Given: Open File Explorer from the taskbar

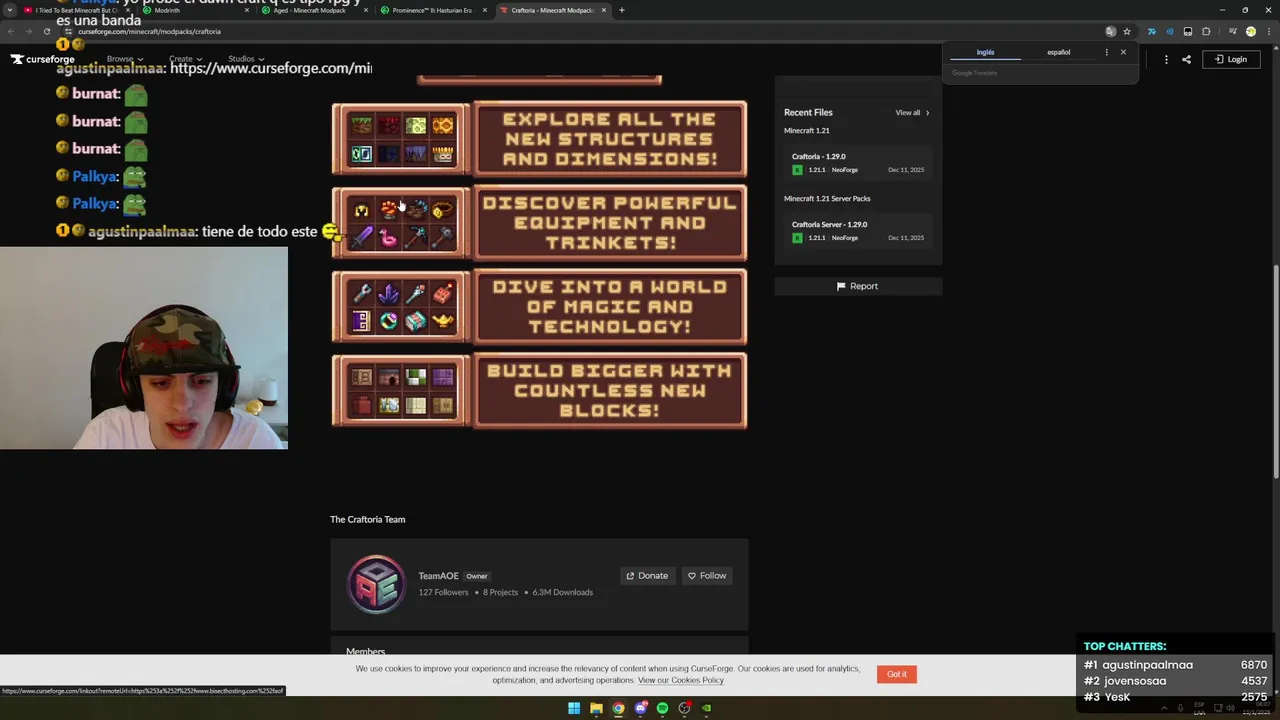Looking at the screenshot, I should click(596, 708).
